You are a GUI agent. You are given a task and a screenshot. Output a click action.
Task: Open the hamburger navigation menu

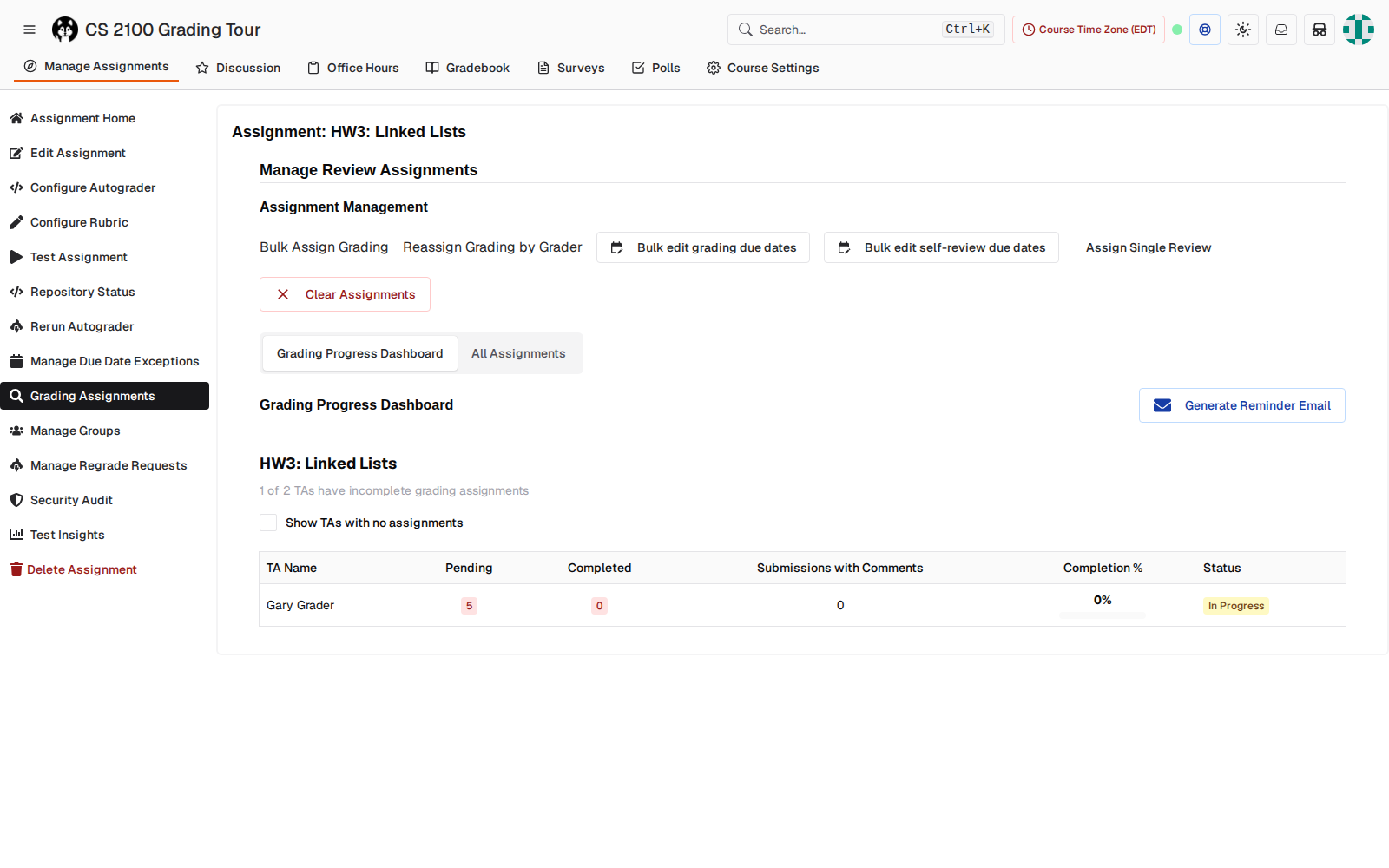[30, 30]
